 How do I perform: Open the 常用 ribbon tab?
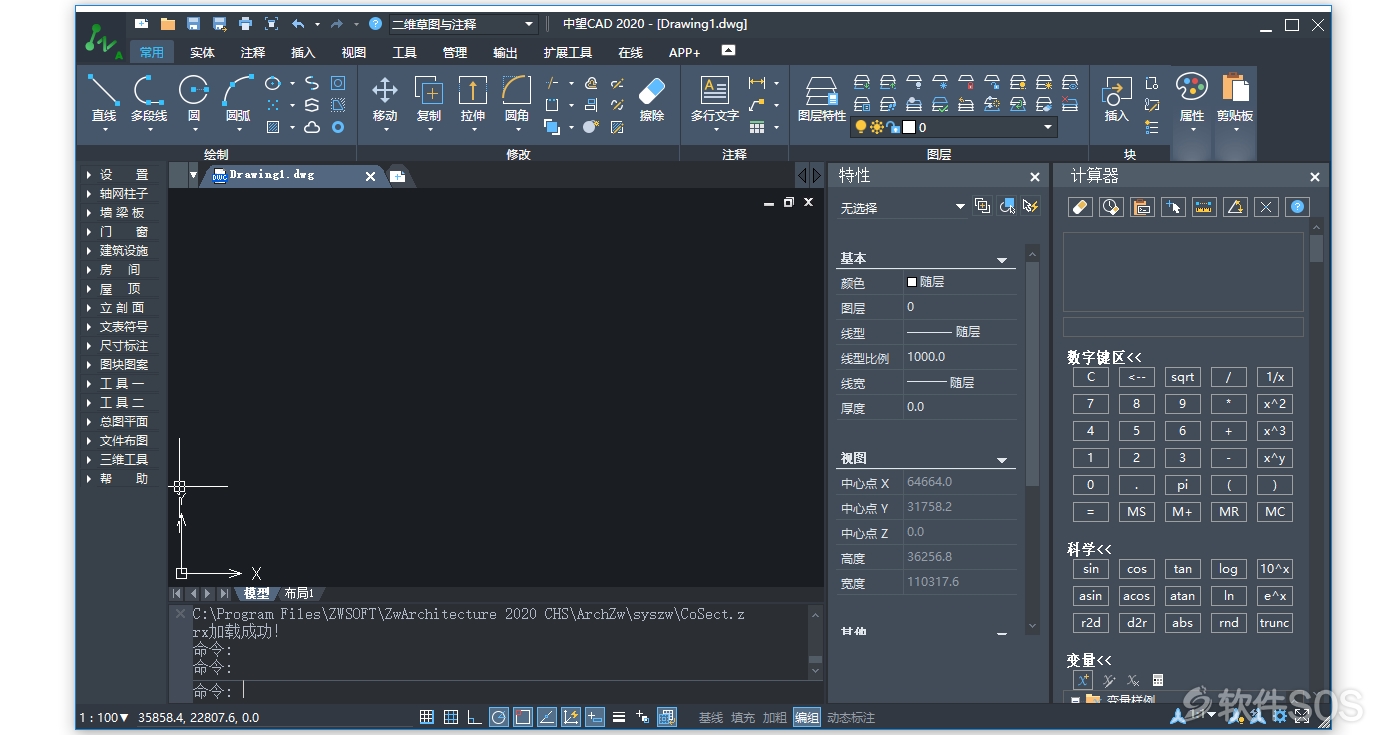tap(152, 52)
